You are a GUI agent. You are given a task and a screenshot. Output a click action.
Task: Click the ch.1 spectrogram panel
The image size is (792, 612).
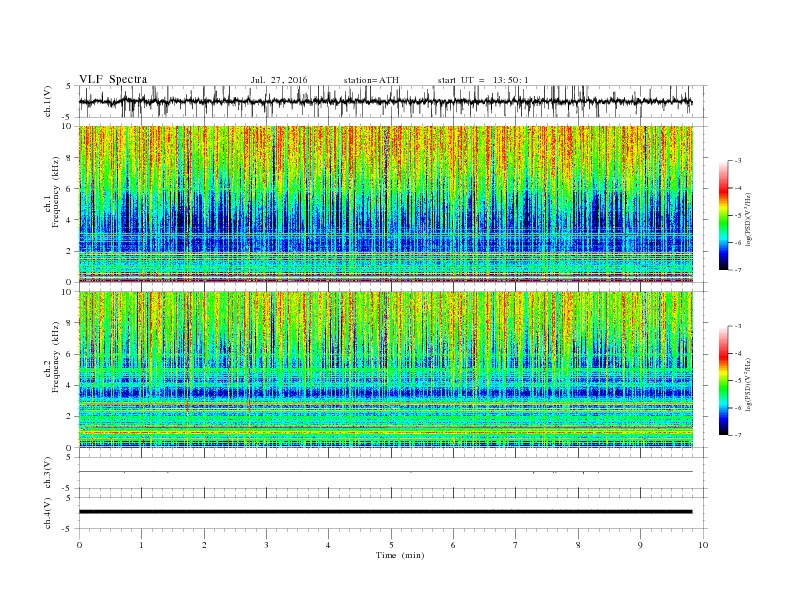click(x=386, y=204)
